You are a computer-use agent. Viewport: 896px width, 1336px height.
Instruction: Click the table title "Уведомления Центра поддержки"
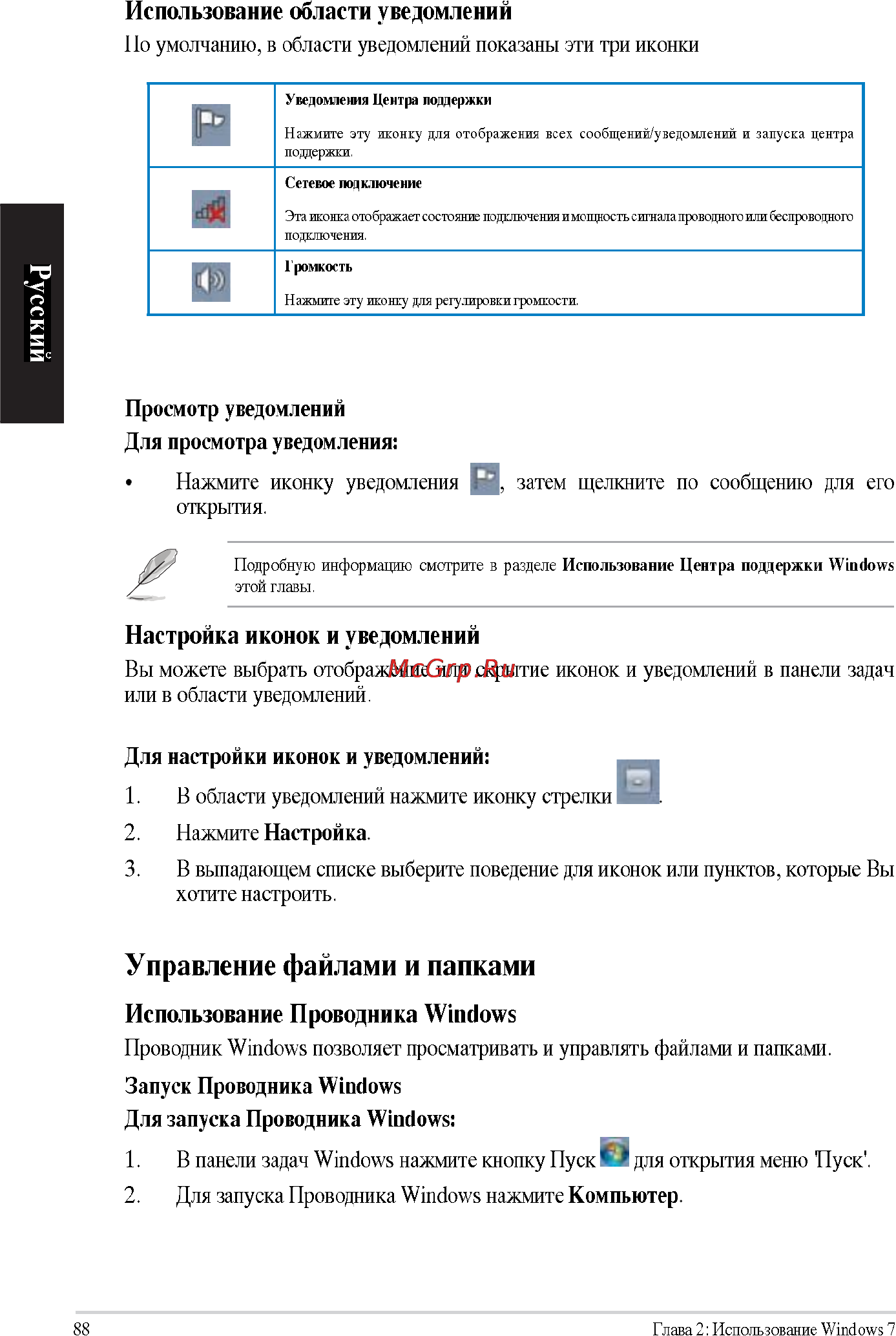pos(388,100)
